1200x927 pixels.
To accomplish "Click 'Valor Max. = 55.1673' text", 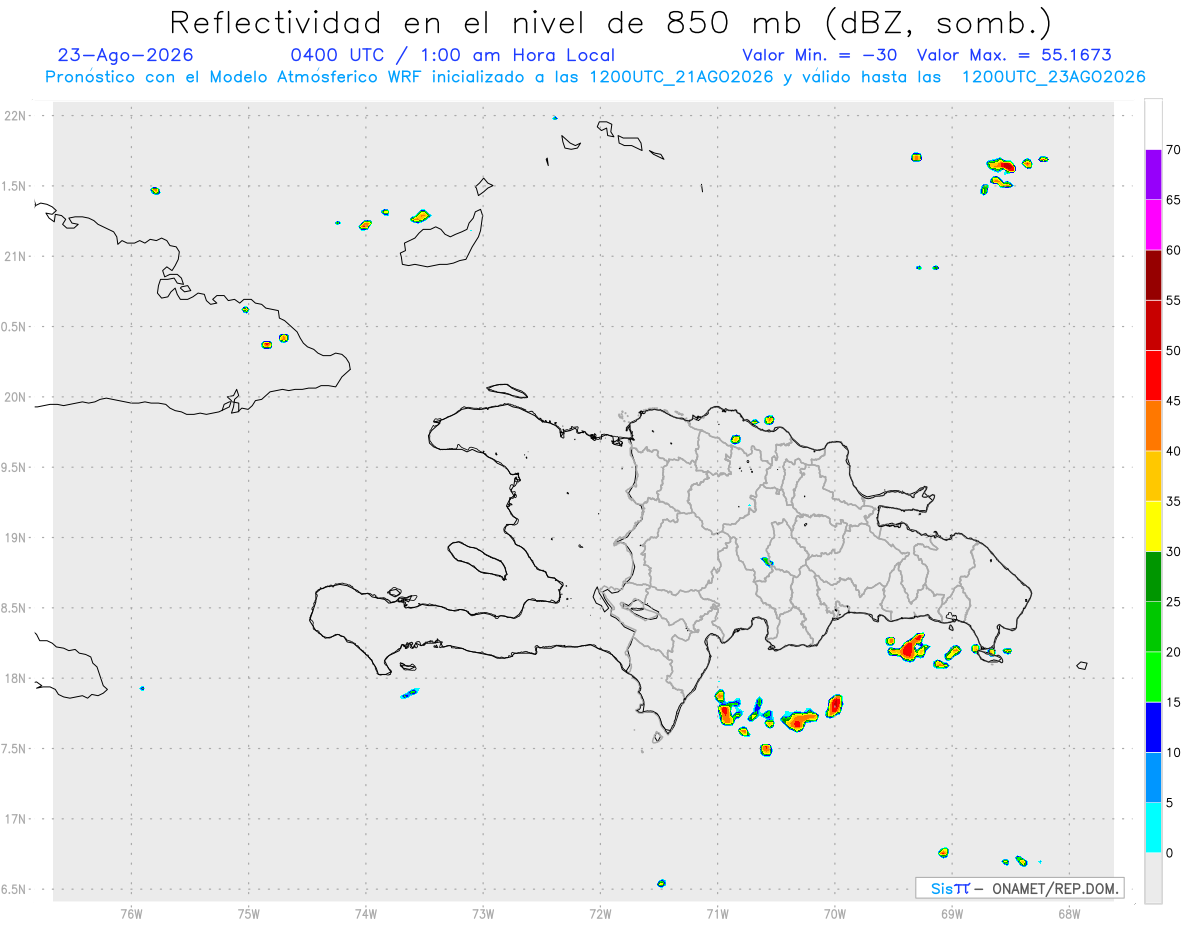I will click(x=1014, y=55).
